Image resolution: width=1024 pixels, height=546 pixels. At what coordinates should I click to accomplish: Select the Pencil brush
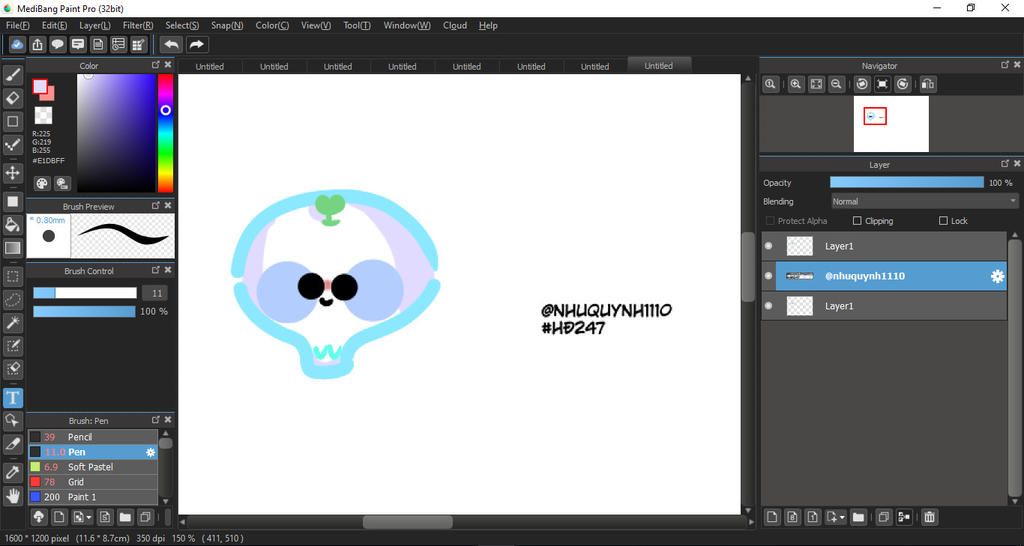coord(93,437)
